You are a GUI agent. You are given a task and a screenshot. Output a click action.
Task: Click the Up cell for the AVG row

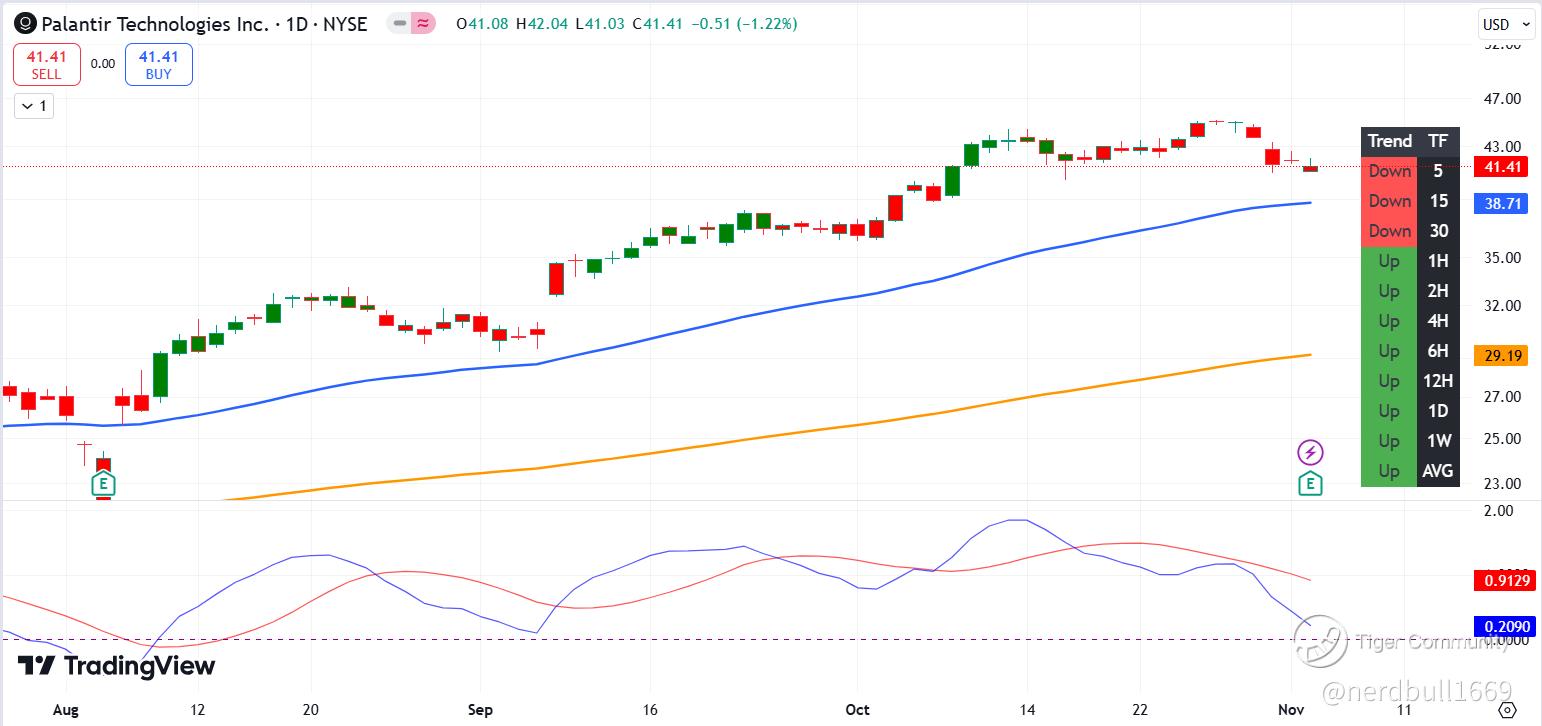(x=1389, y=471)
